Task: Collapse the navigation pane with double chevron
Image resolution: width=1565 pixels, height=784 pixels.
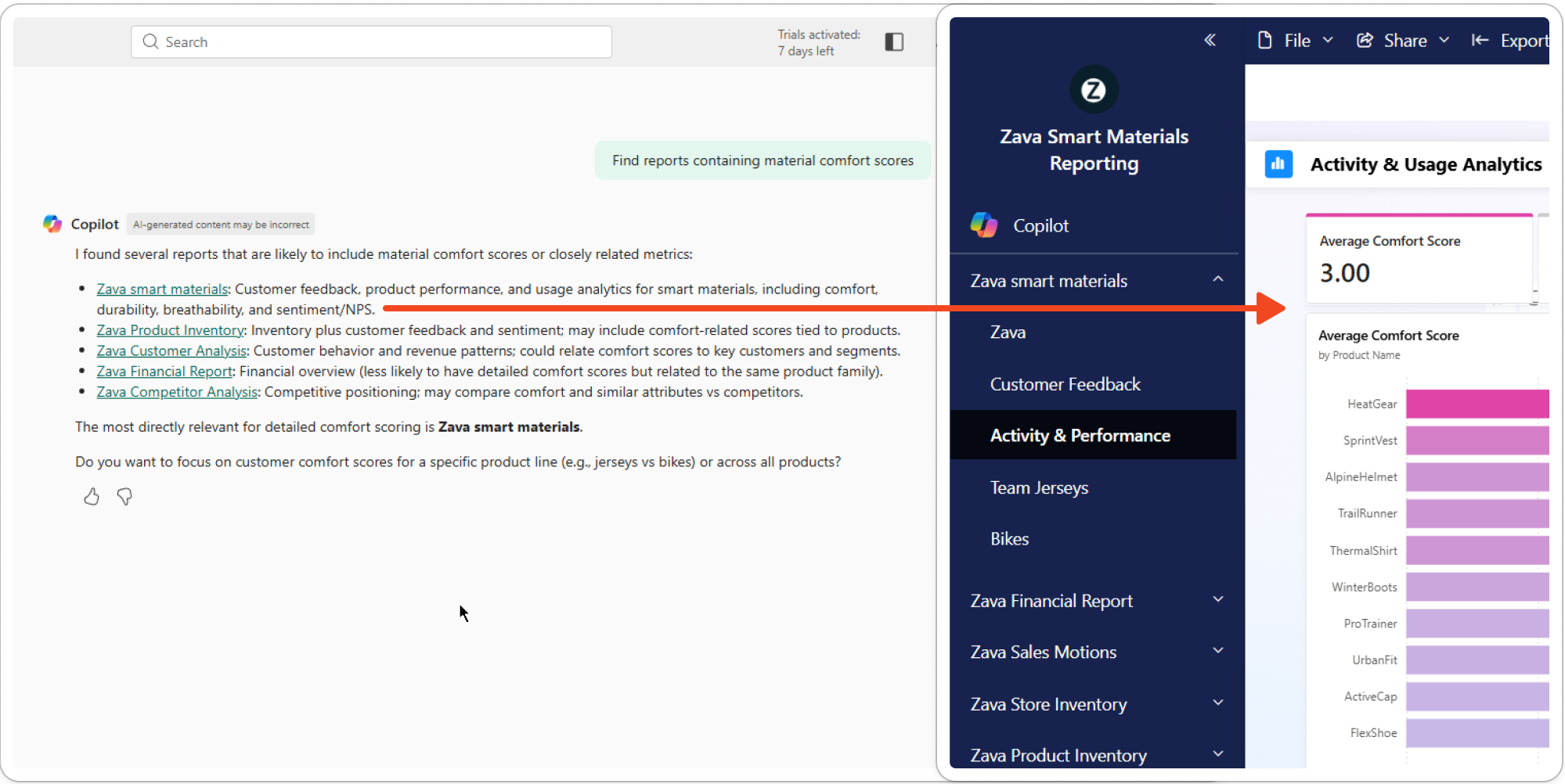Action: [1210, 40]
